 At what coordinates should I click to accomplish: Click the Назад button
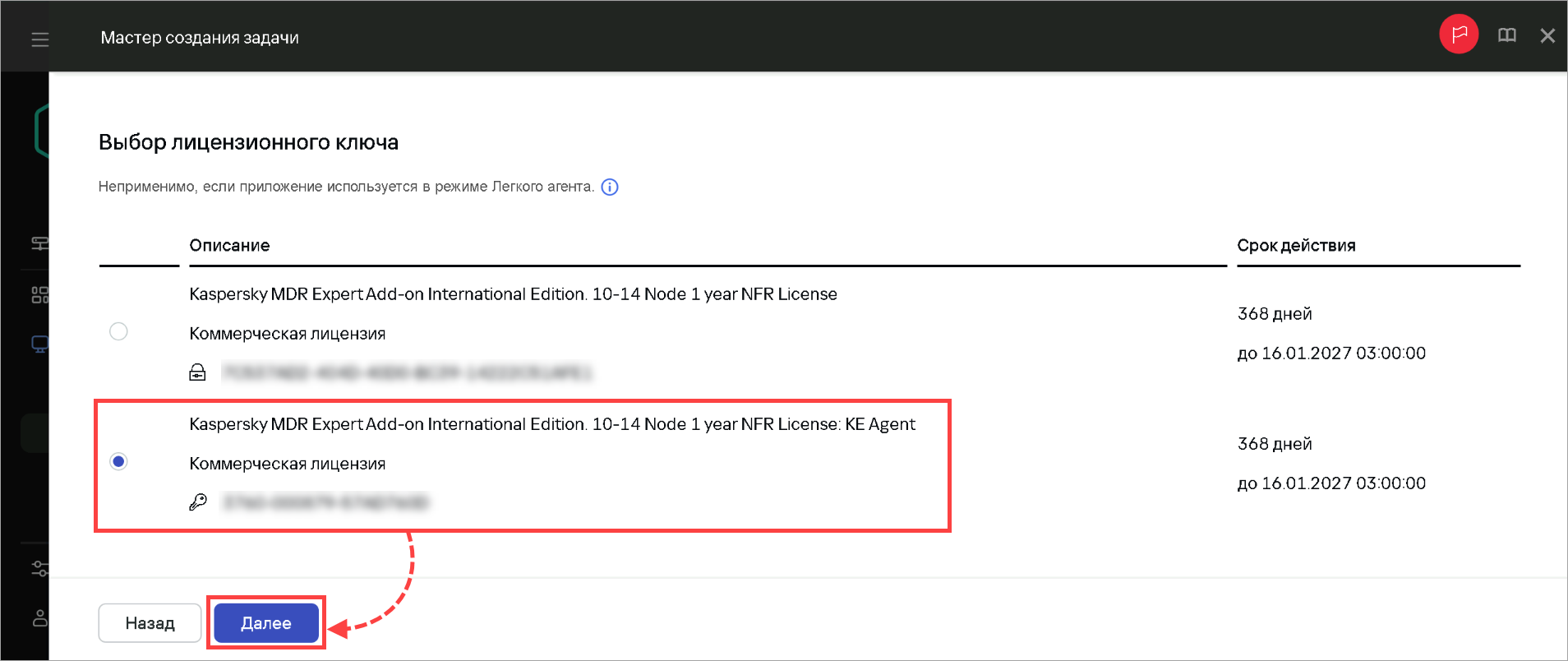(x=150, y=623)
